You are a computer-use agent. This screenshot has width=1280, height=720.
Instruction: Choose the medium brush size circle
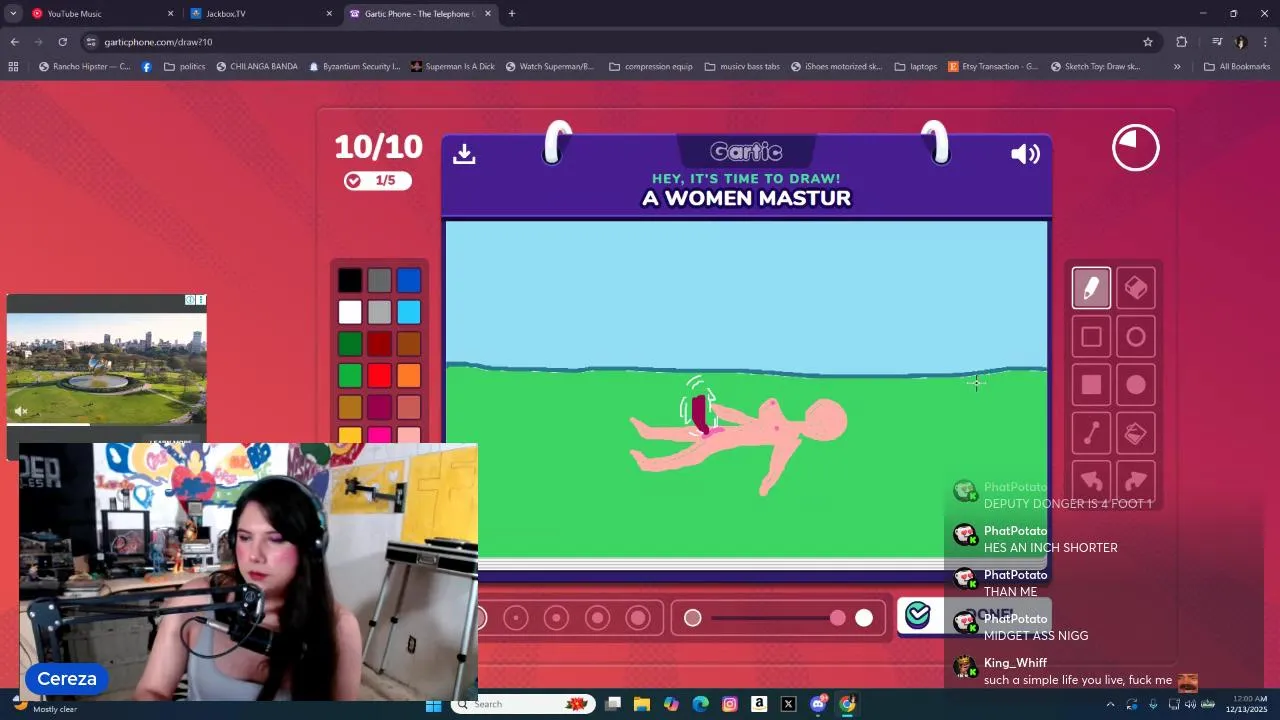(556, 618)
